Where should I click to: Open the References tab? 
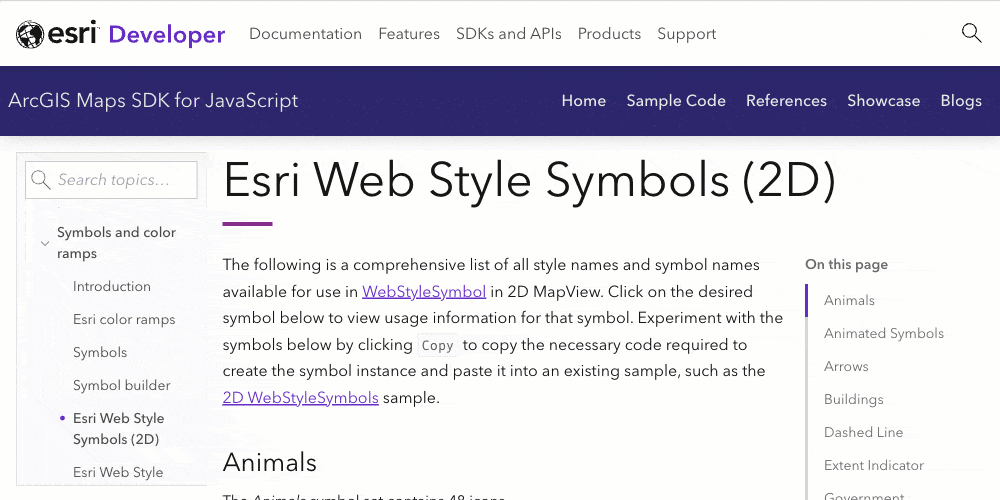tap(786, 101)
